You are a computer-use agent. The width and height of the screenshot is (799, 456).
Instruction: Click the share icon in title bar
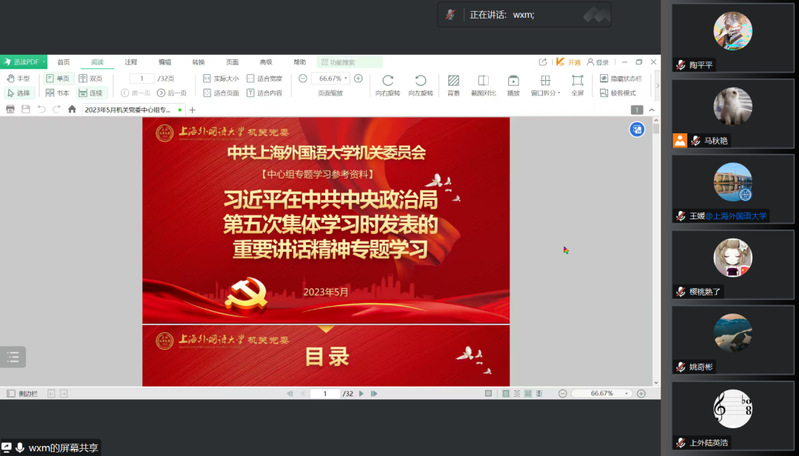click(x=543, y=62)
